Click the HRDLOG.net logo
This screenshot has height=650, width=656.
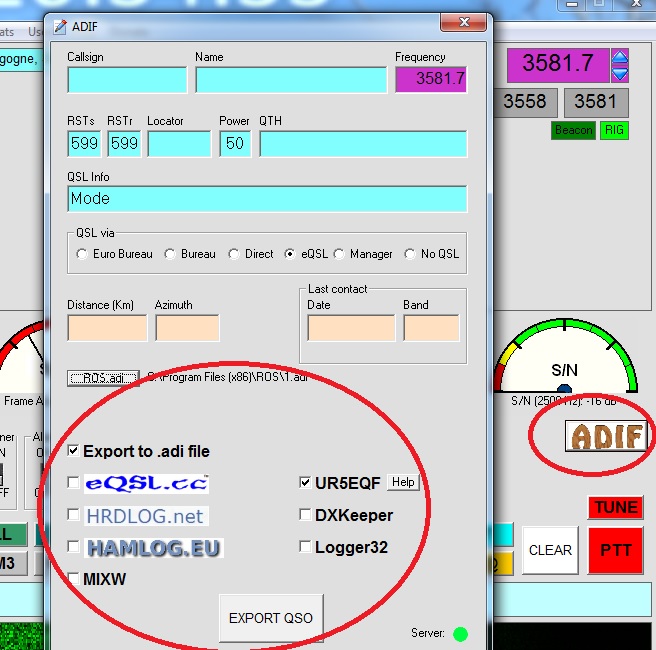145,516
